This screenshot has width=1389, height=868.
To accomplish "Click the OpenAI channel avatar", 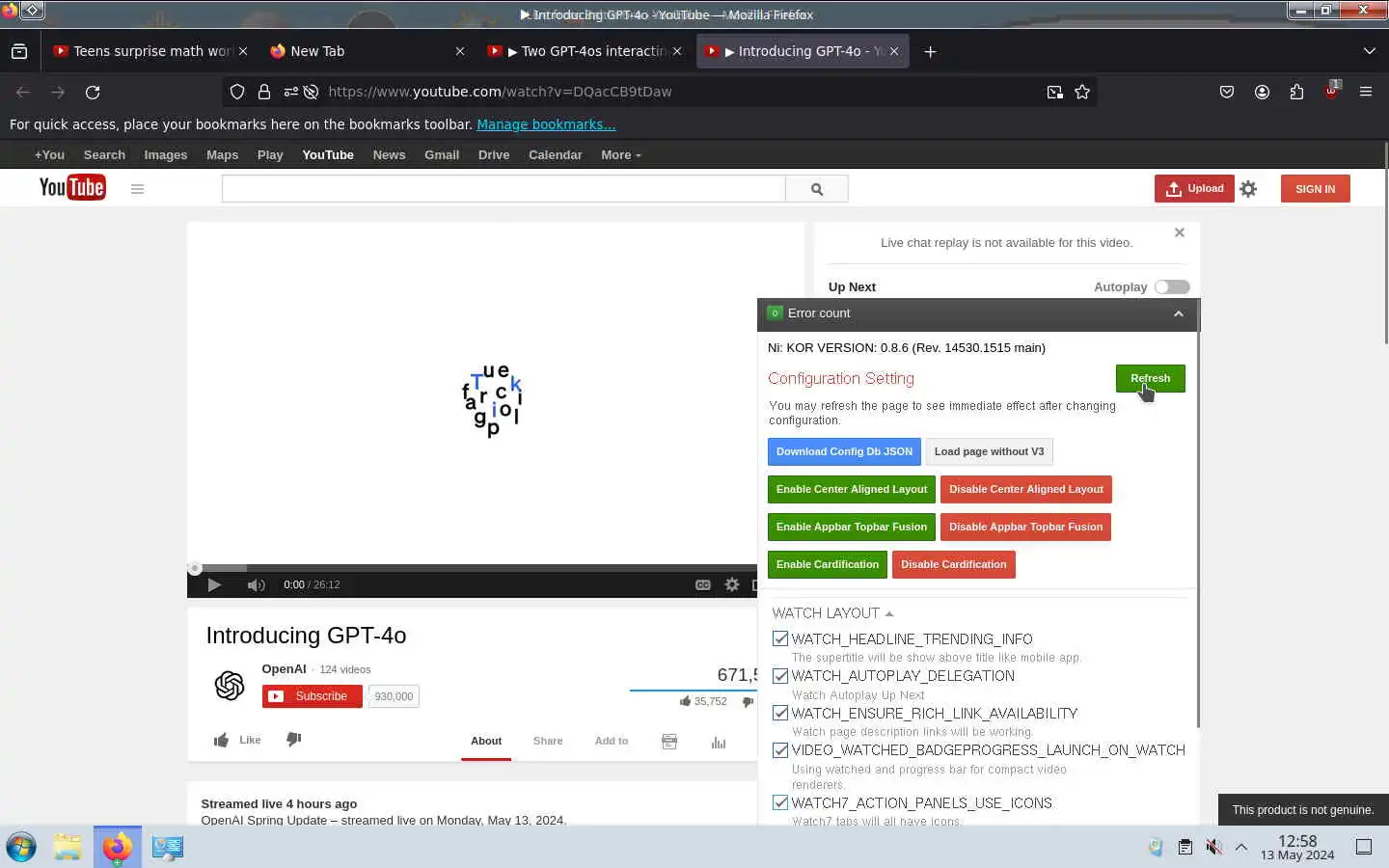I will tap(230, 686).
